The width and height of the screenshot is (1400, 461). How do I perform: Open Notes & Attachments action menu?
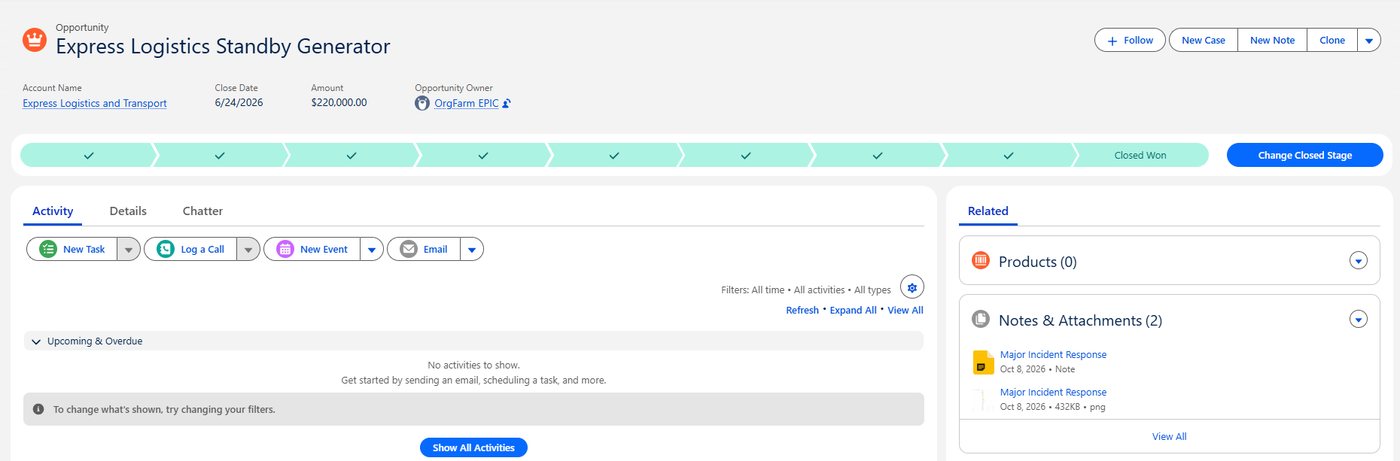coord(1358,320)
